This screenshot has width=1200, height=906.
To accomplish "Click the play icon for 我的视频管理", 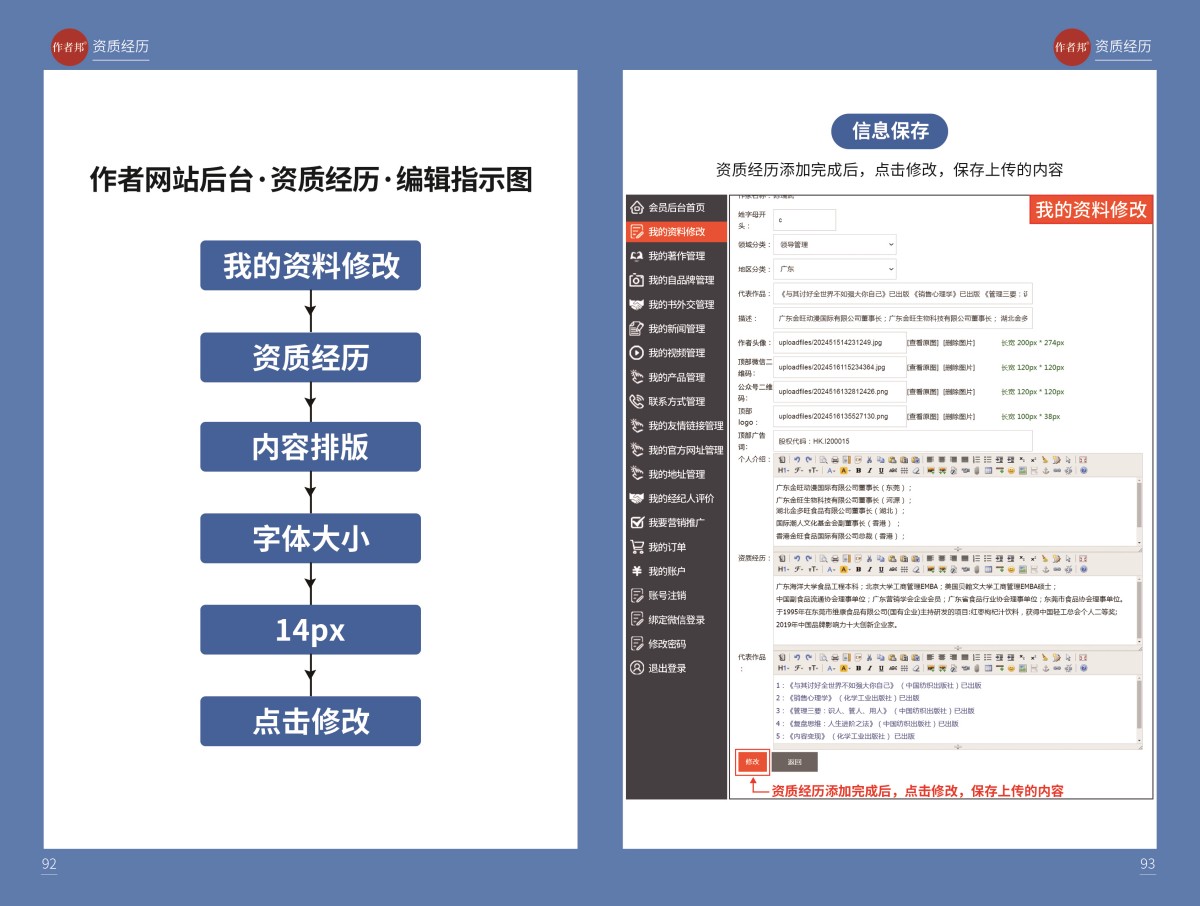I will [636, 353].
